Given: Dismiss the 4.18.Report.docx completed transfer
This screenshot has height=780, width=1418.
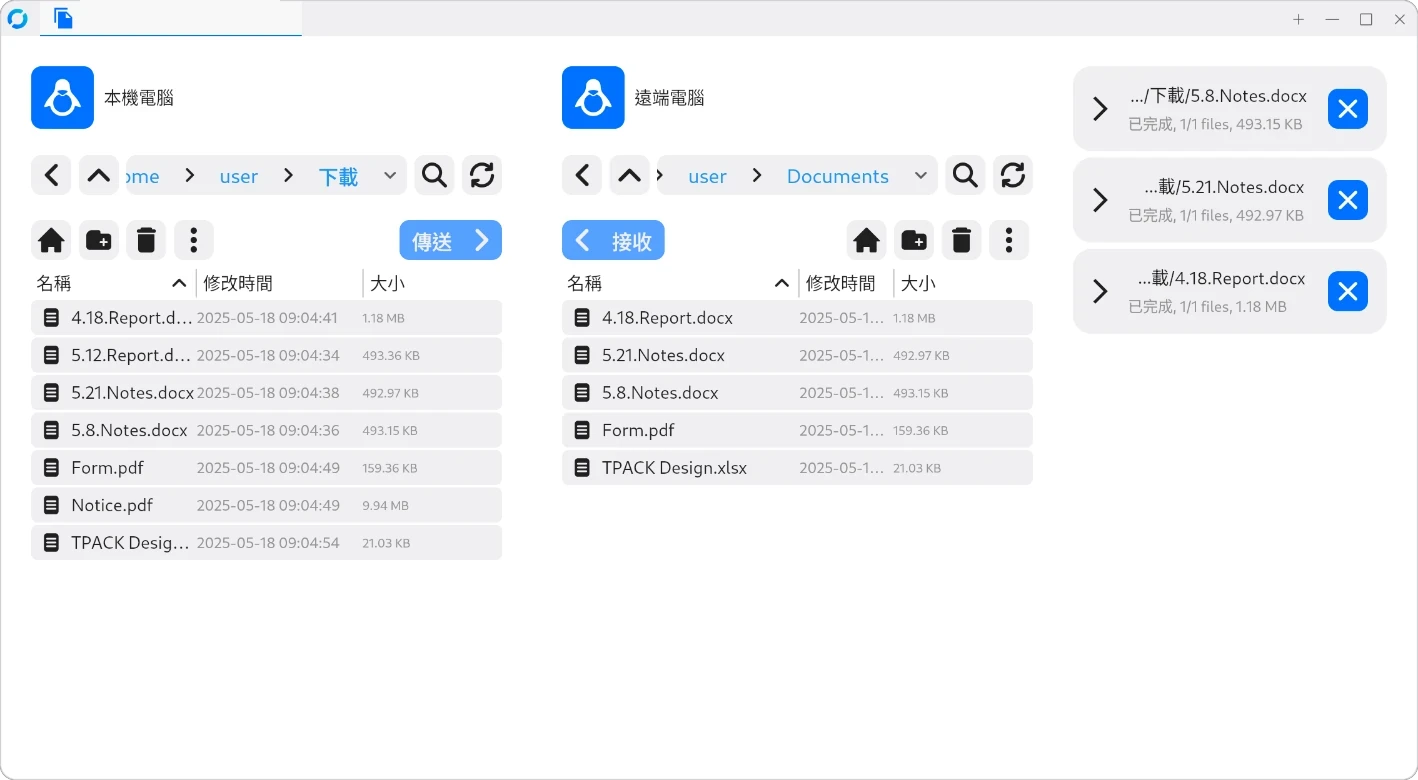Looking at the screenshot, I should coord(1347,291).
